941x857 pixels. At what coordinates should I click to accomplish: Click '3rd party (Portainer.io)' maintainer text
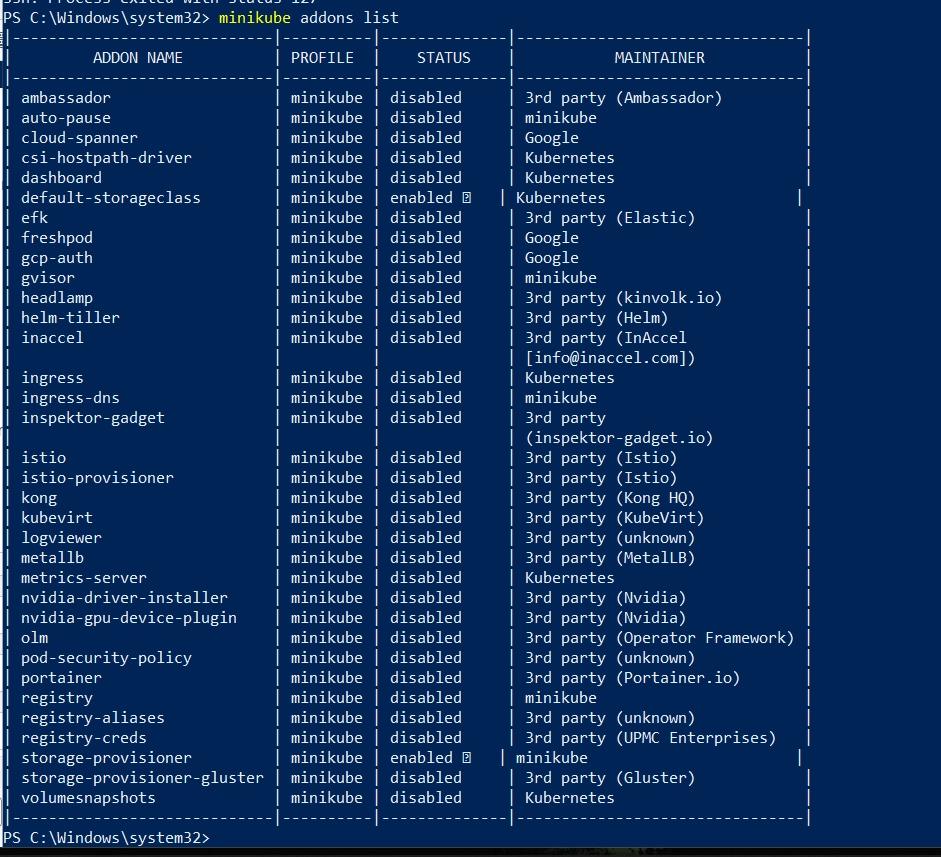pos(633,678)
